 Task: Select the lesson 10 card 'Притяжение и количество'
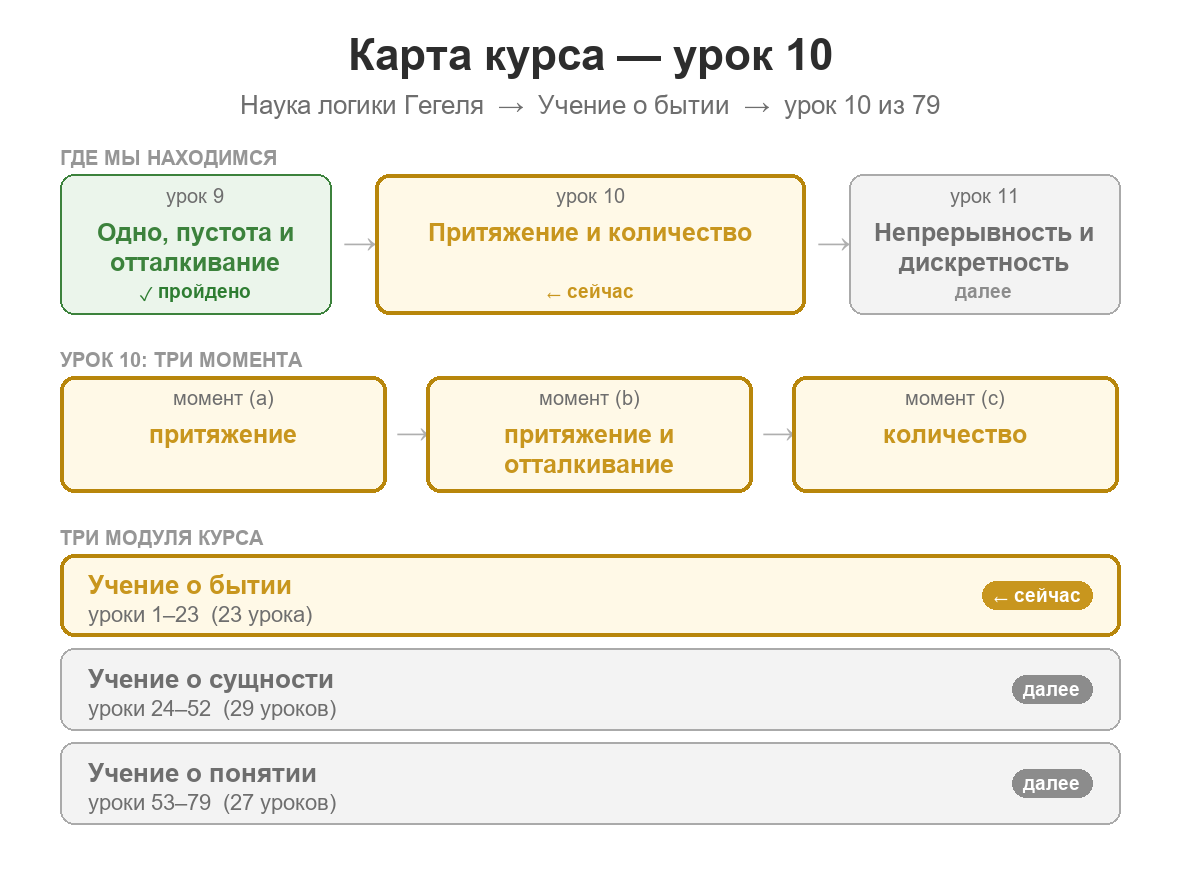point(590,245)
